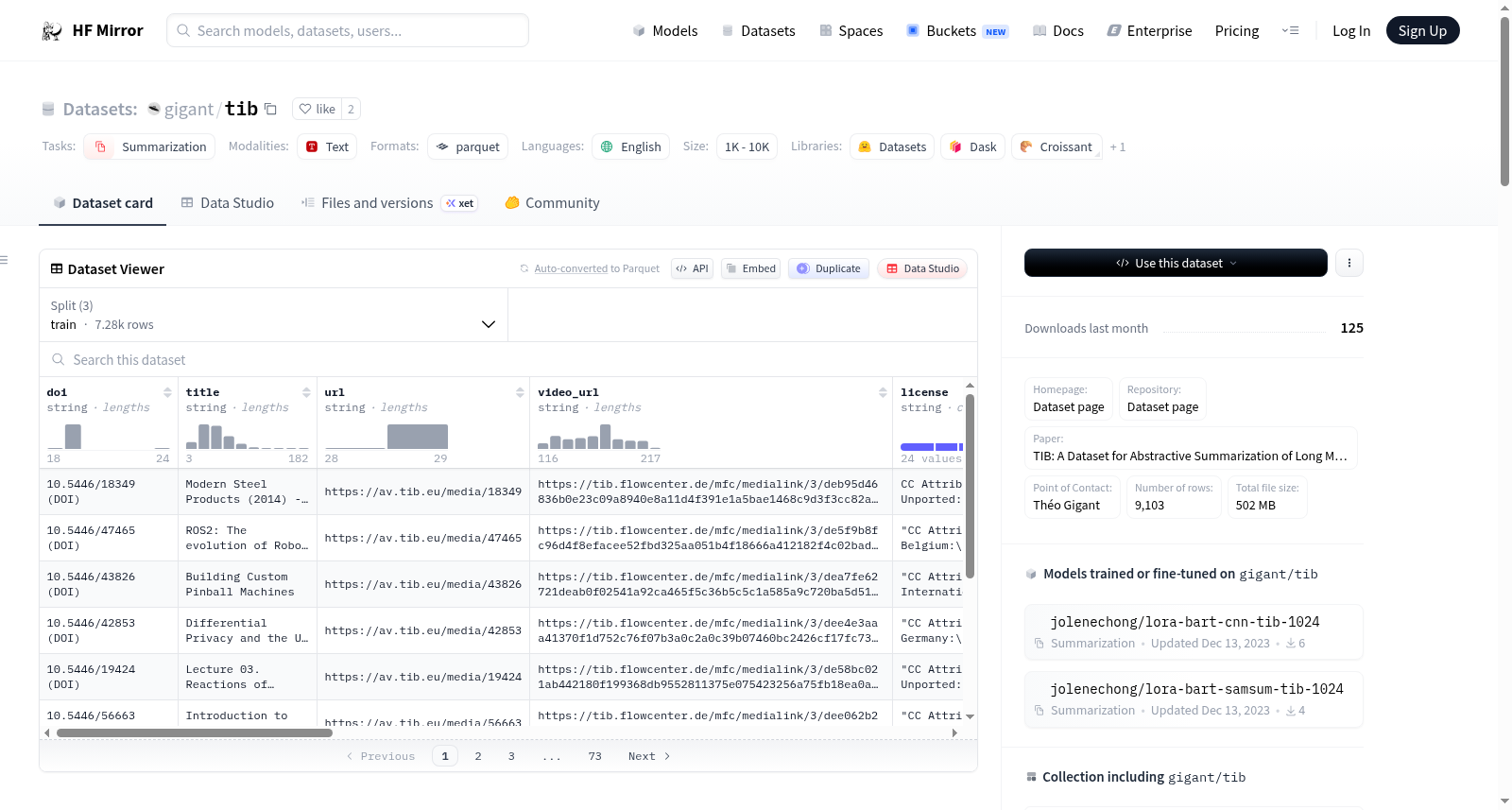The height and width of the screenshot is (810, 1512).
Task: Copy dataset name with the copy icon
Action: click(270, 109)
